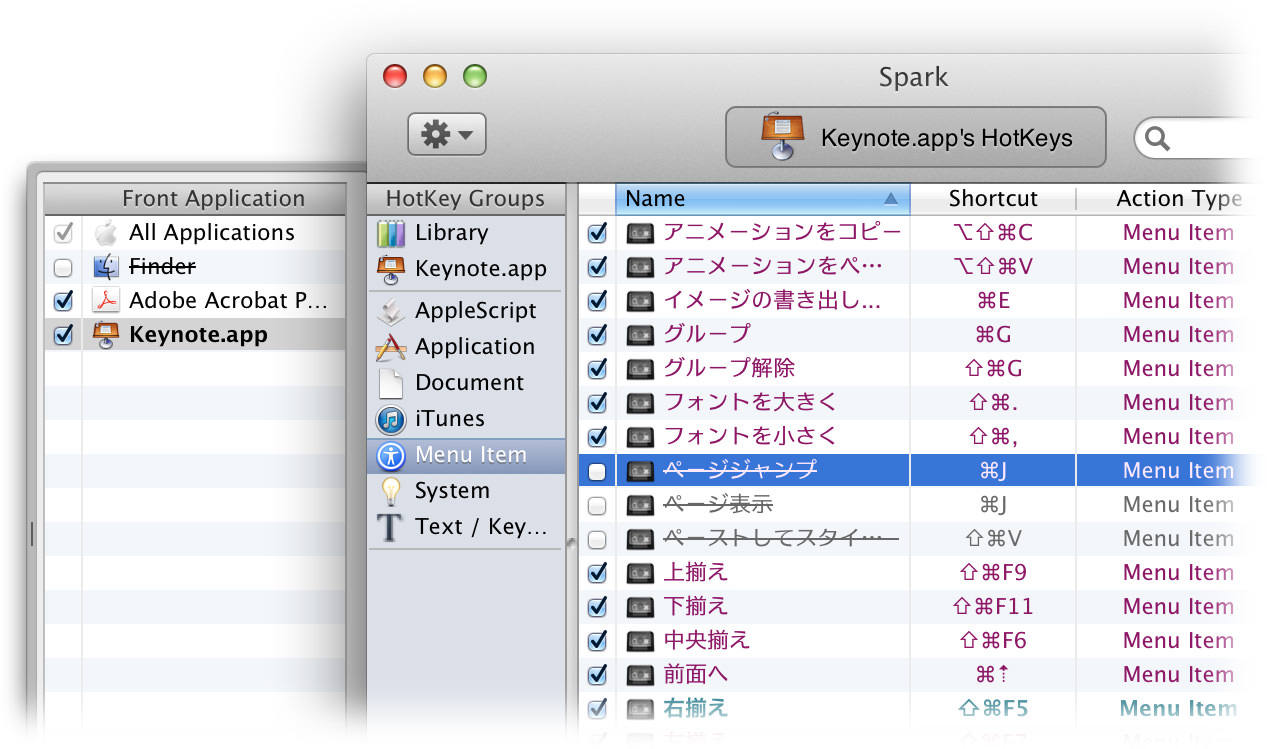Click hotkey icon beside グループ
Screen dimensions: 1267x749
(640, 335)
